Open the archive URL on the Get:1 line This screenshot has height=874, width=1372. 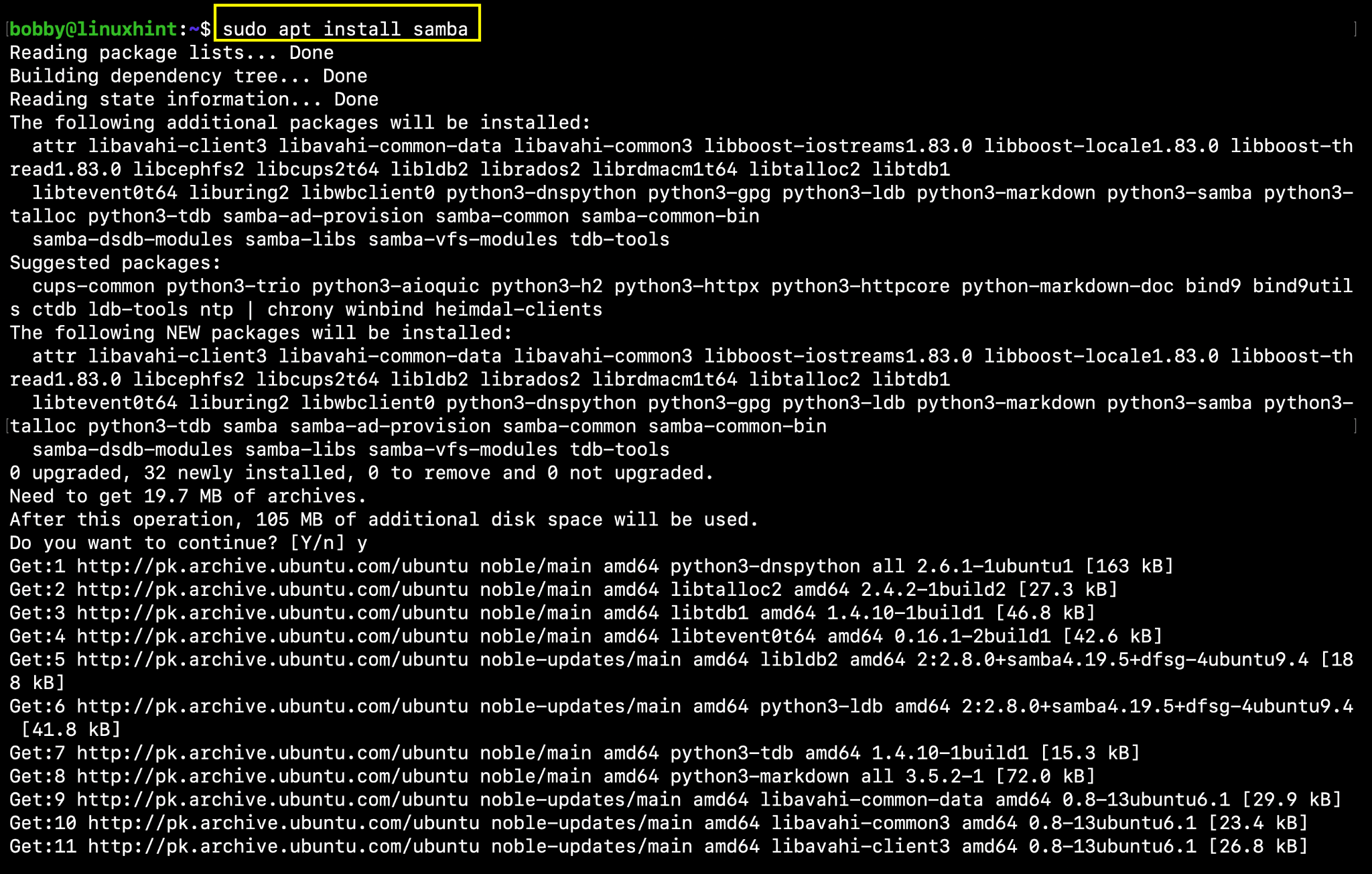coord(272,566)
